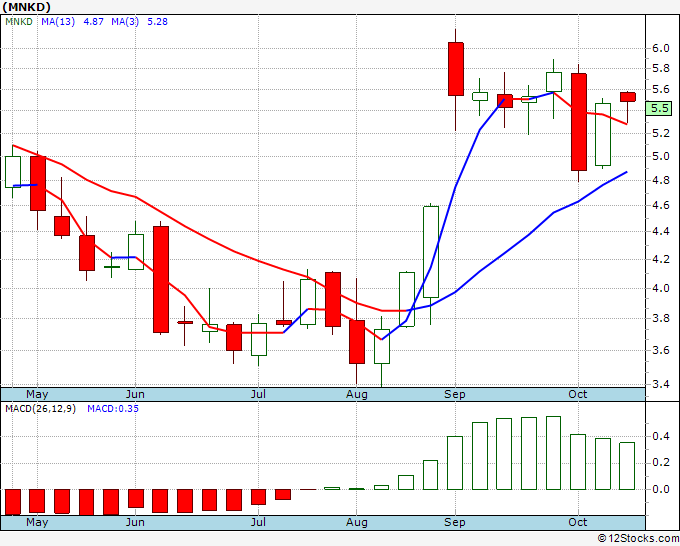This screenshot has height=546, width=680.
Task: Select the 5.0 price axis label
Action: pos(661,157)
